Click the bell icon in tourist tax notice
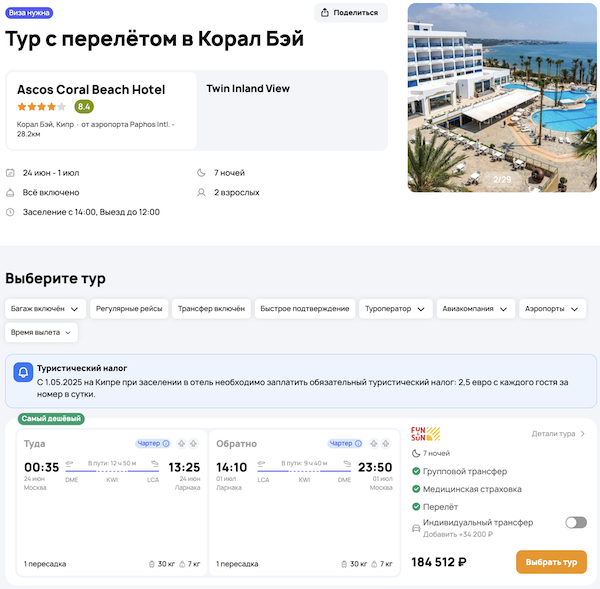This screenshot has height=589, width=600. click(22, 372)
